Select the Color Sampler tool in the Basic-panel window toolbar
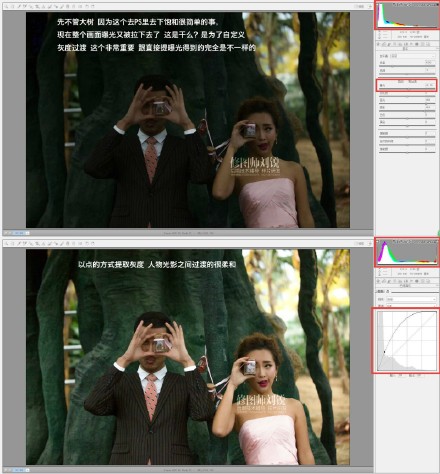The height and width of the screenshot is (474, 440). tap(25, 6)
